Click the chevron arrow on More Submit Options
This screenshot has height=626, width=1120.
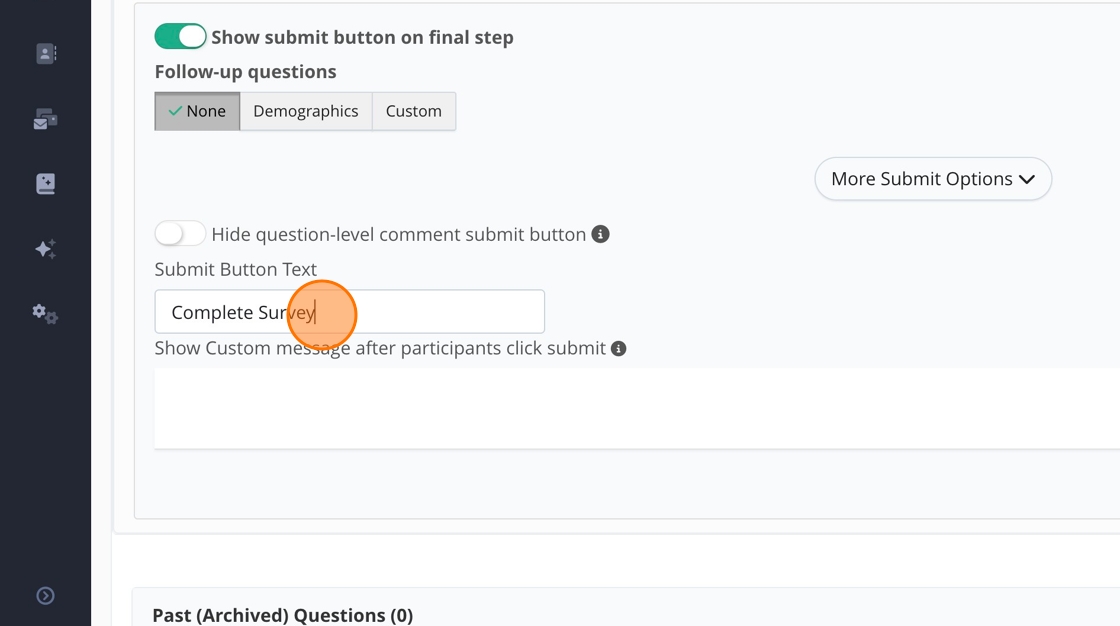tap(1027, 180)
